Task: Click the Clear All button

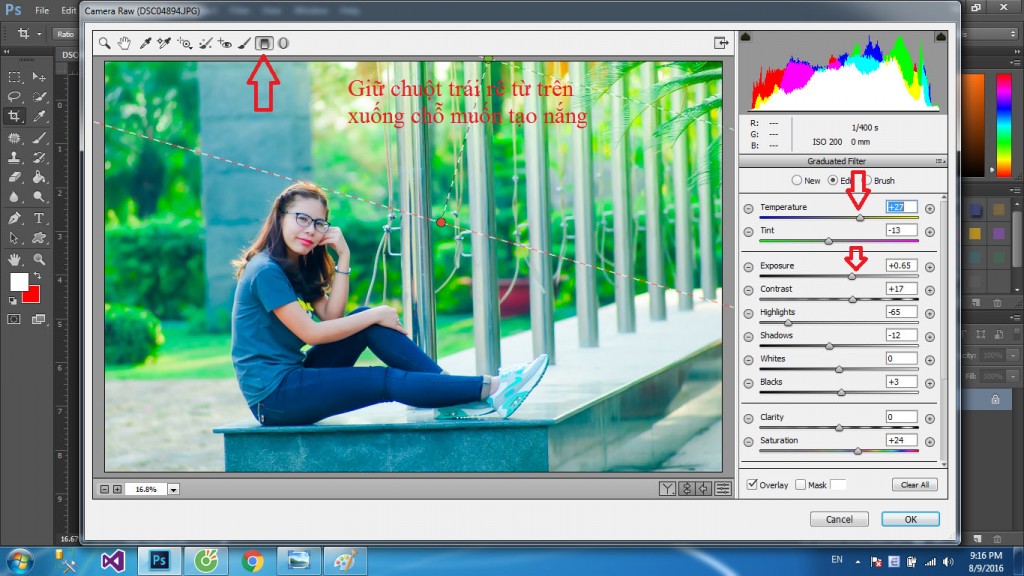Action: (x=914, y=484)
